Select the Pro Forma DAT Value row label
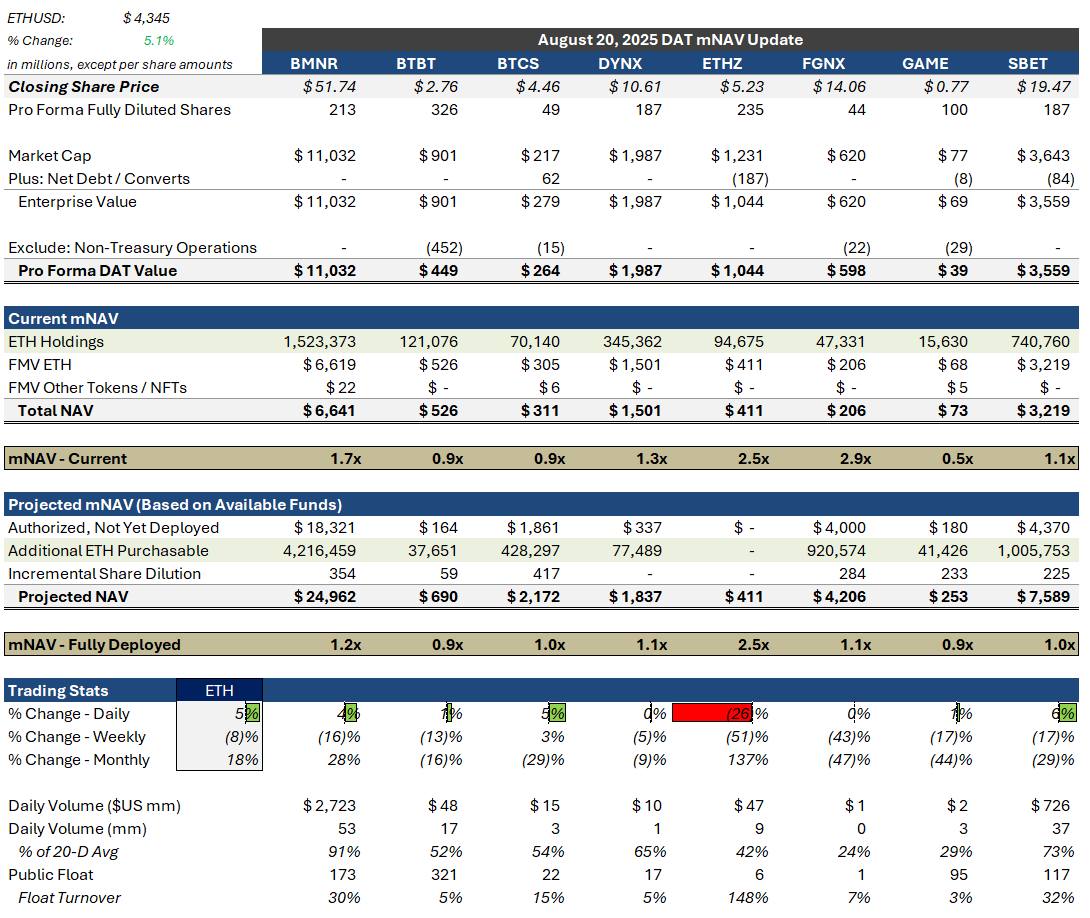The image size is (1090, 918). (98, 271)
